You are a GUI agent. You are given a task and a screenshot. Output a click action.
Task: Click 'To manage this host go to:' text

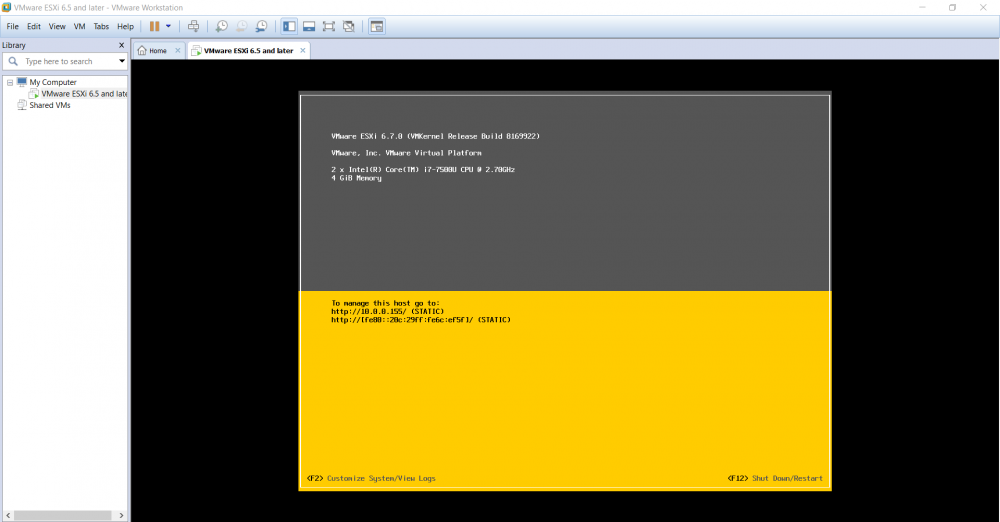385,303
